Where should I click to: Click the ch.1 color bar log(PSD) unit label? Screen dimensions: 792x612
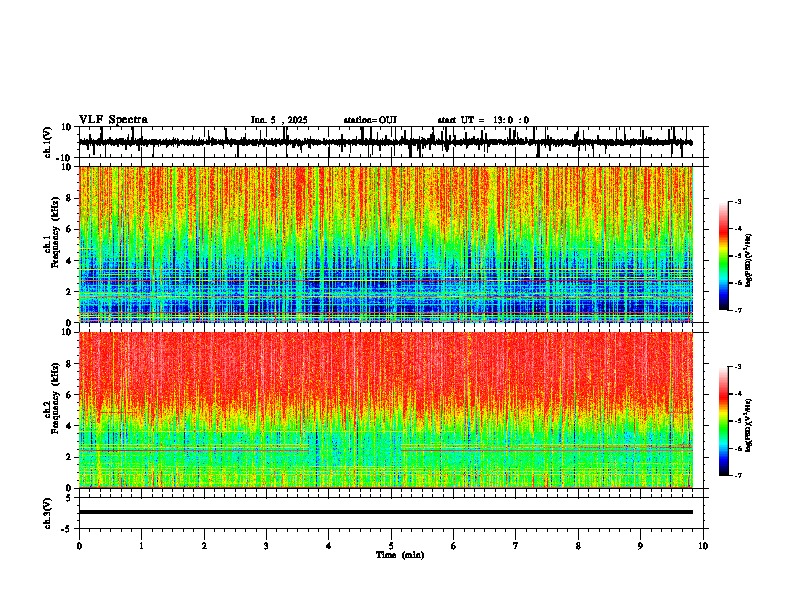tap(749, 261)
